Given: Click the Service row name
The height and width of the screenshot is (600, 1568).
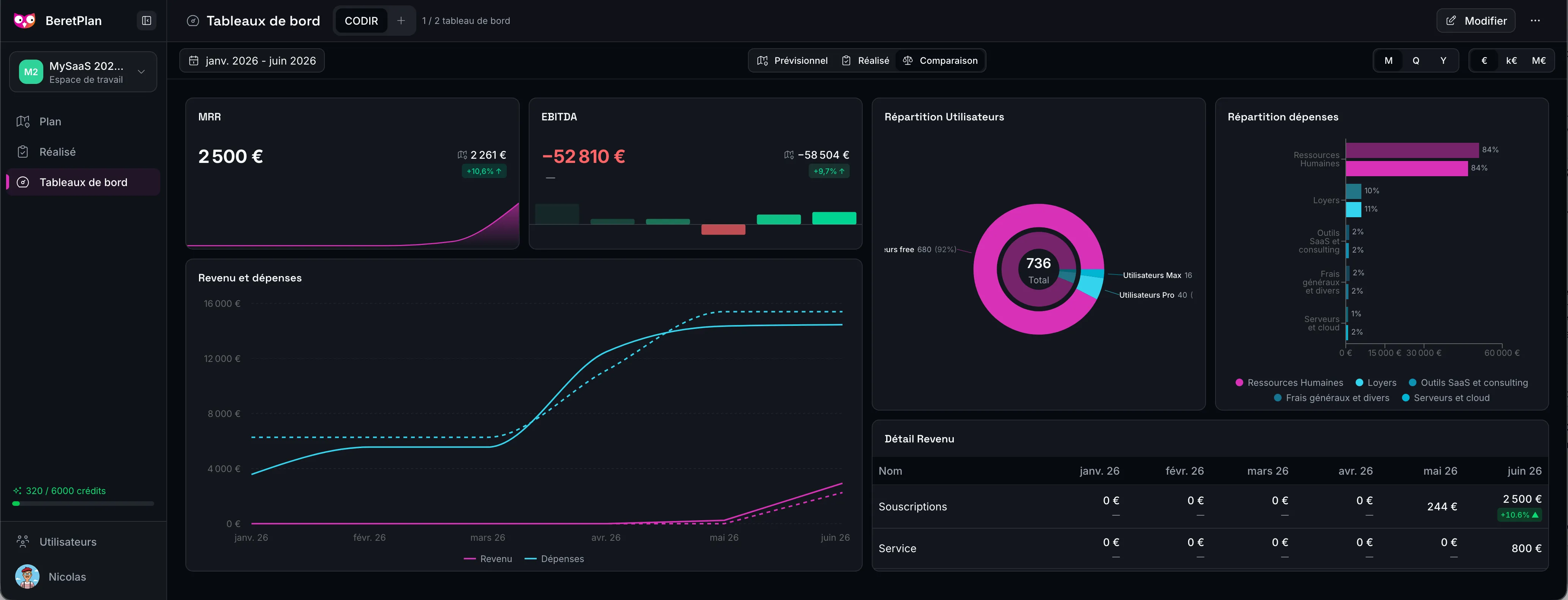Looking at the screenshot, I should pos(897,549).
